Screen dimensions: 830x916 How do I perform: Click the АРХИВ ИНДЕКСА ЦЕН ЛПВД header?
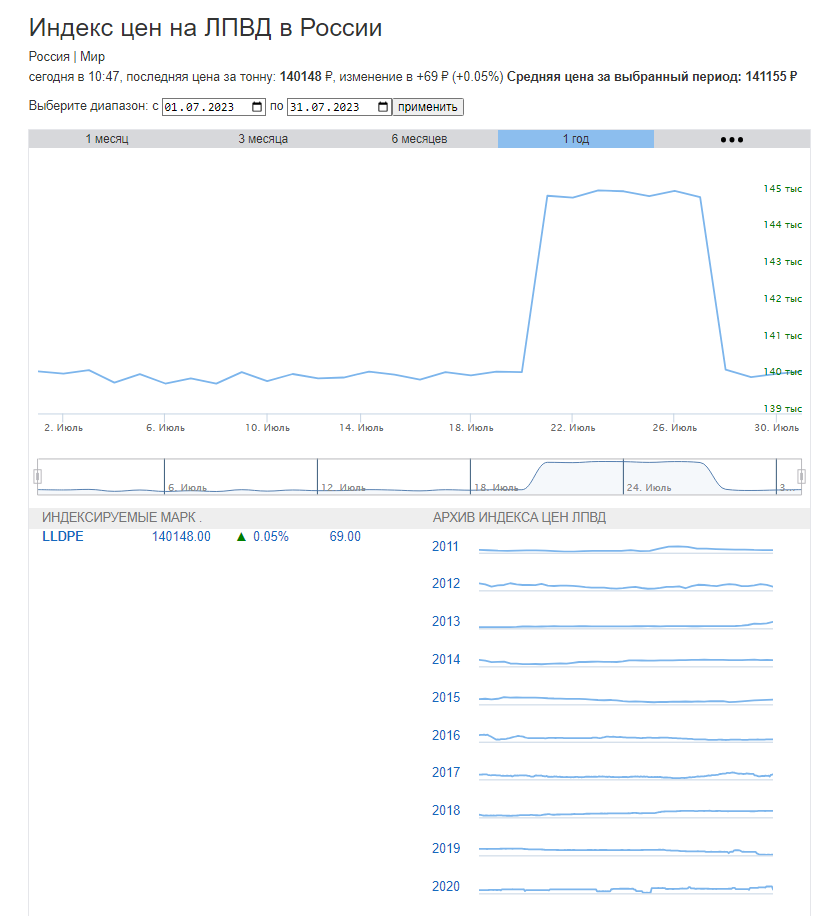(519, 518)
